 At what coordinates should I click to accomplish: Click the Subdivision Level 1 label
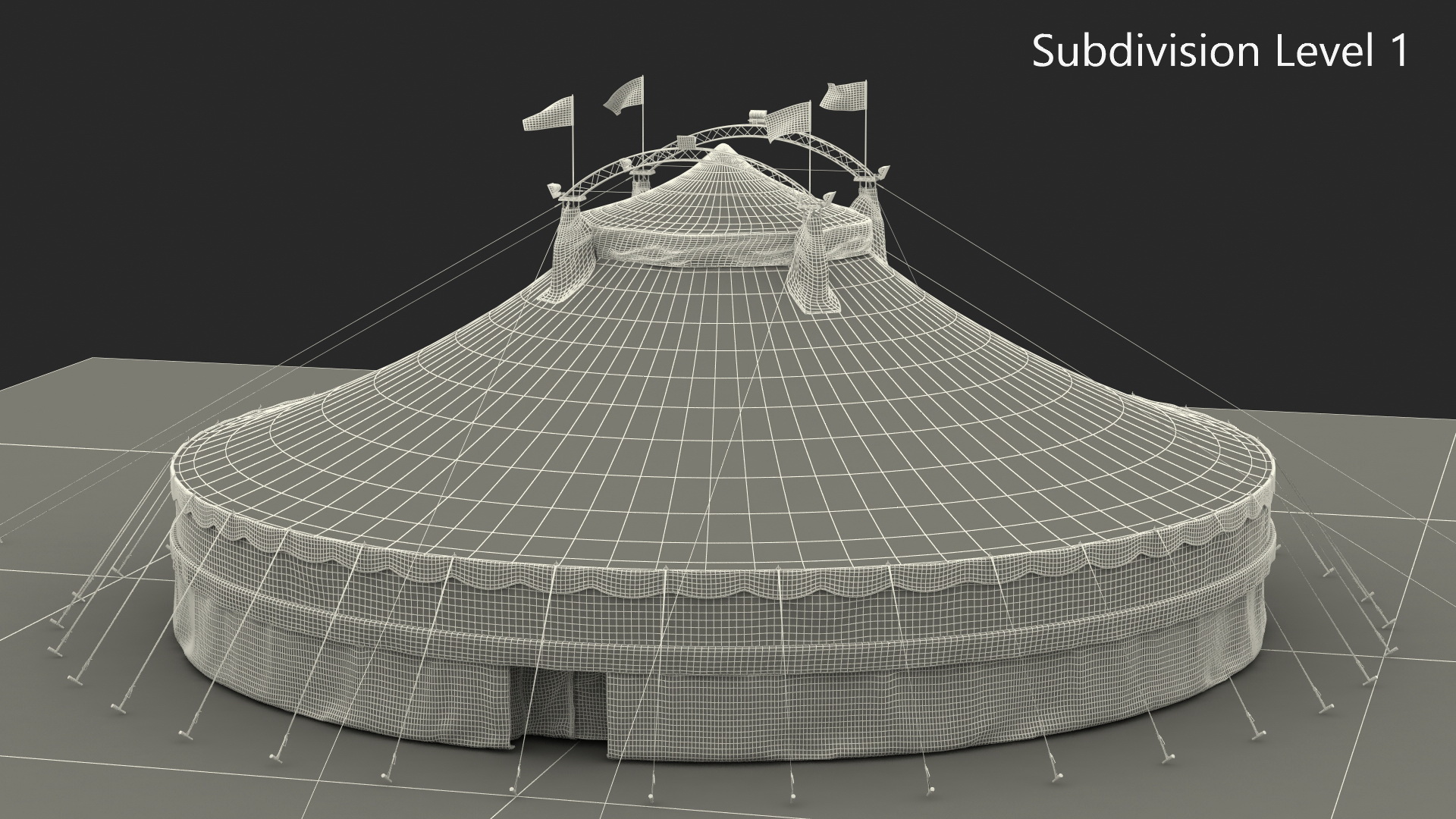(x=1220, y=52)
